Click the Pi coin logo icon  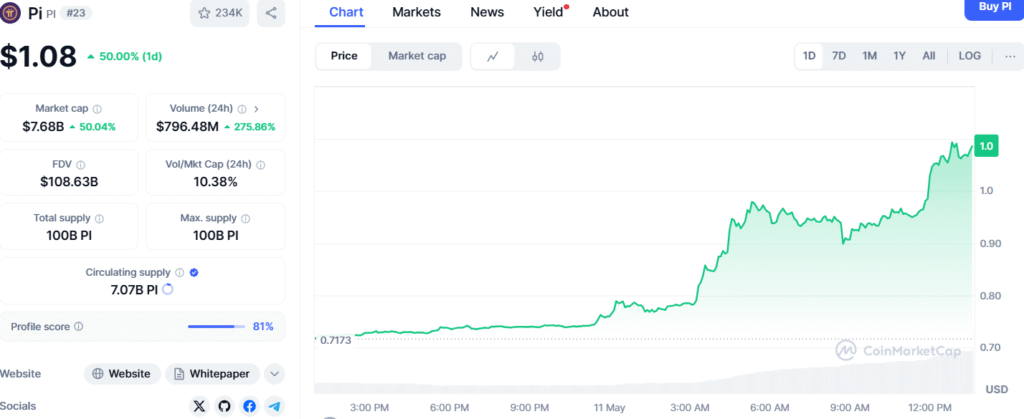tap(11, 13)
